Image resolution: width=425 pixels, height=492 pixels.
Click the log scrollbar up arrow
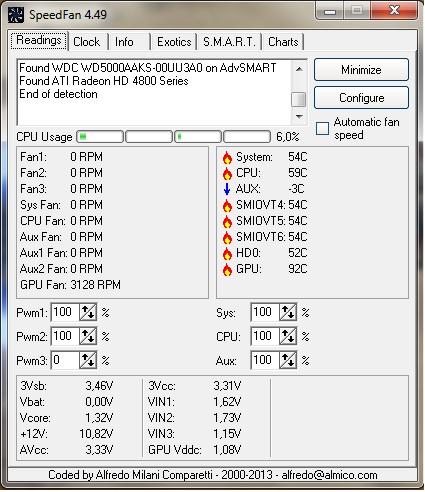(x=299, y=69)
